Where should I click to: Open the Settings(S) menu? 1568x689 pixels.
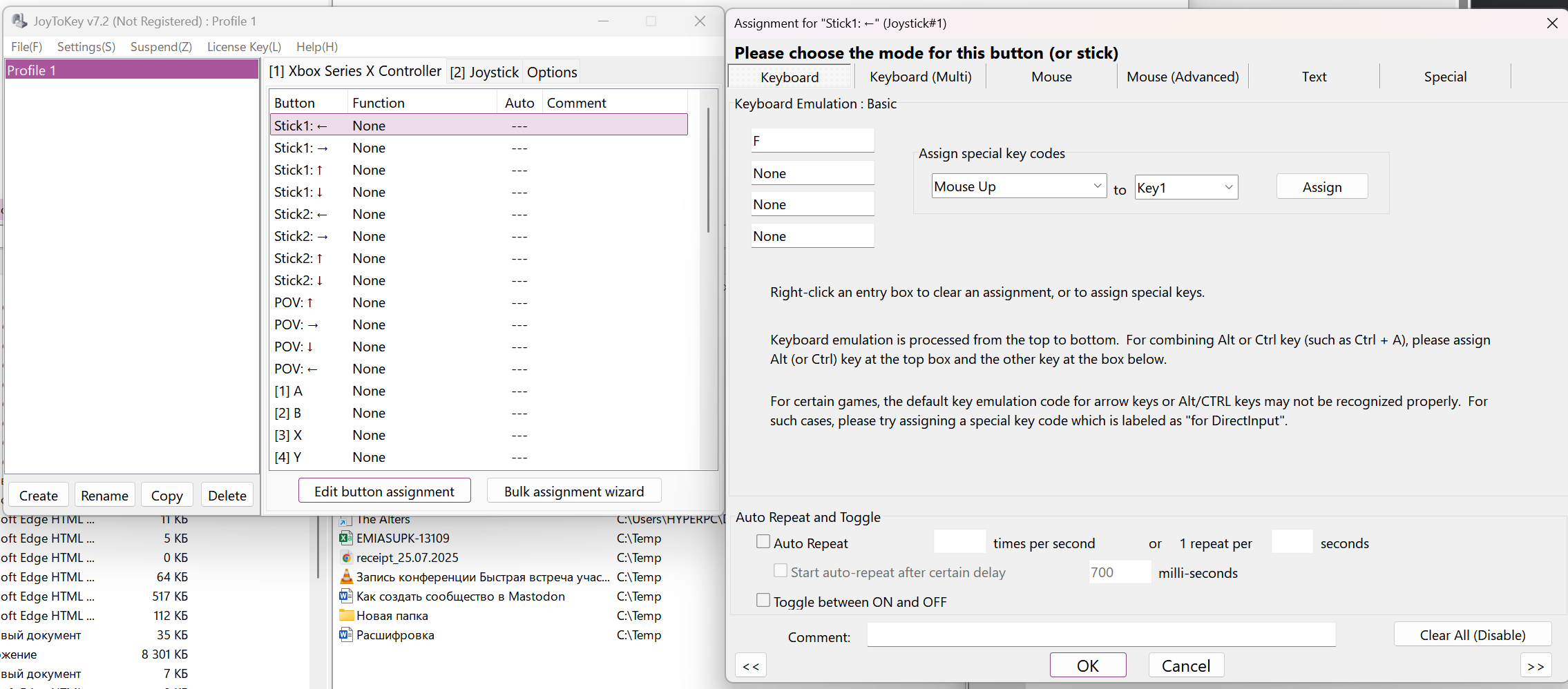tap(86, 47)
